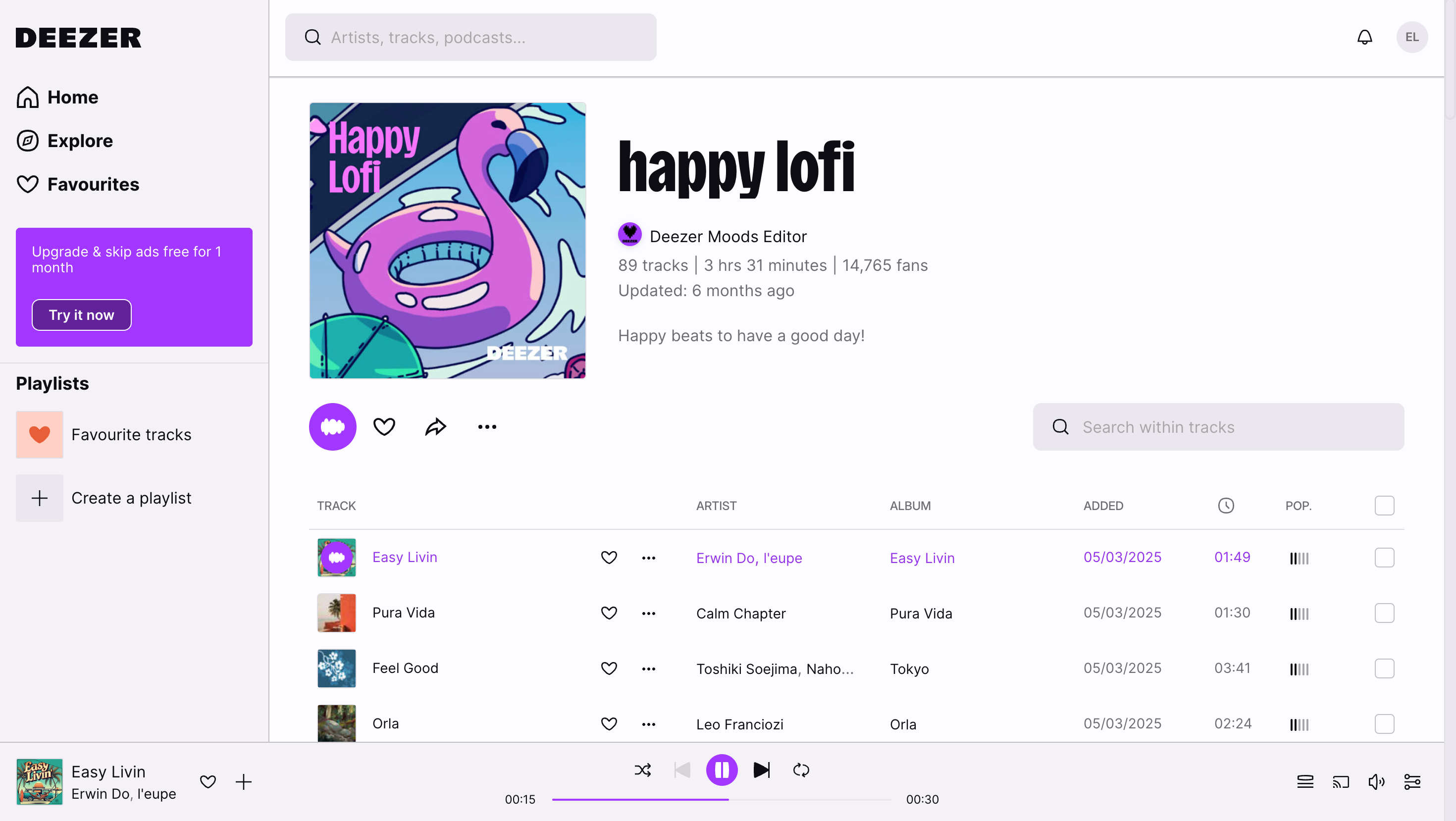Open artist Erwin Do, l'eupe link
Screen dimensions: 1456x821
pos(748,558)
